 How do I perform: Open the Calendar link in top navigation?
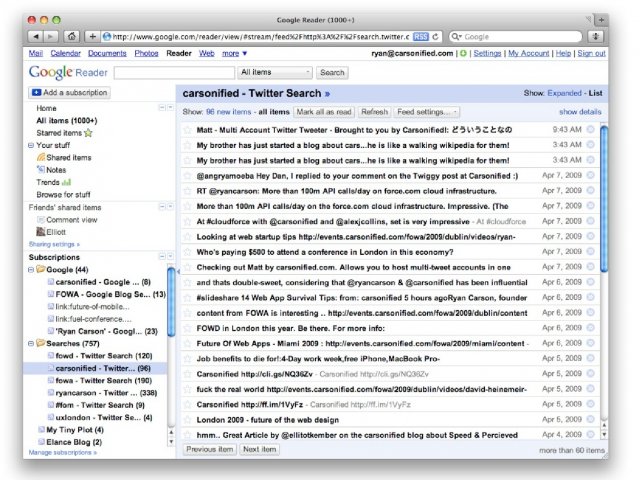click(x=65, y=52)
